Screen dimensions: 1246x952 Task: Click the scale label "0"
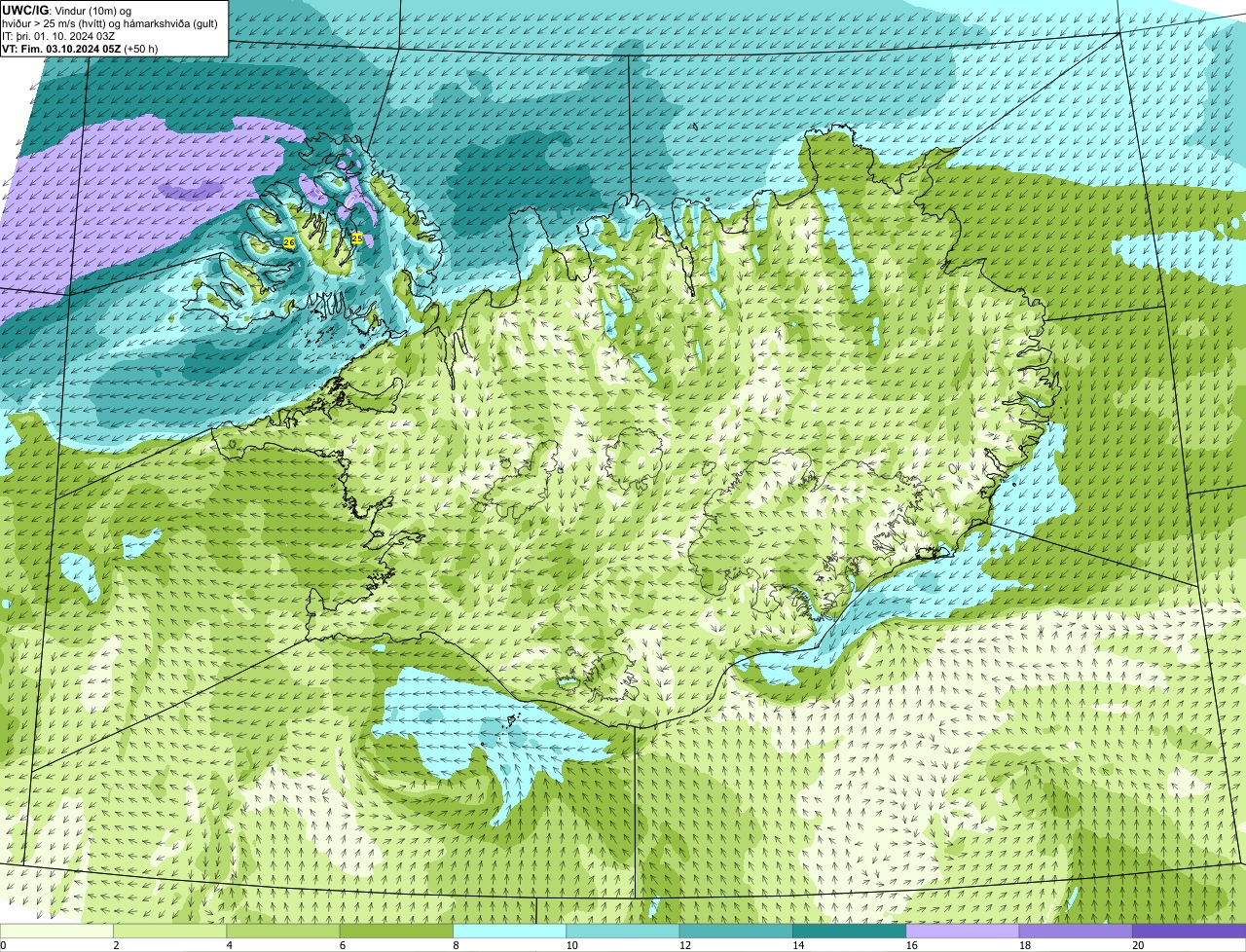pos(3,945)
